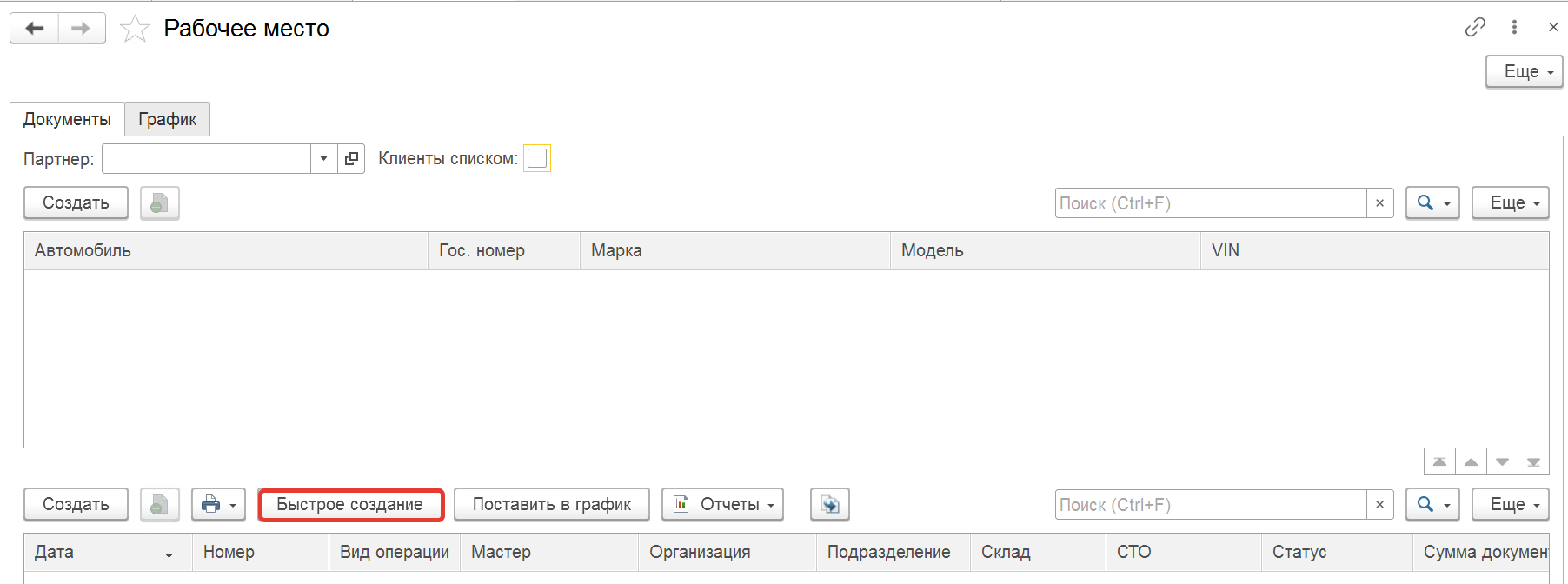Expand the Партнер dropdown list

(x=323, y=158)
